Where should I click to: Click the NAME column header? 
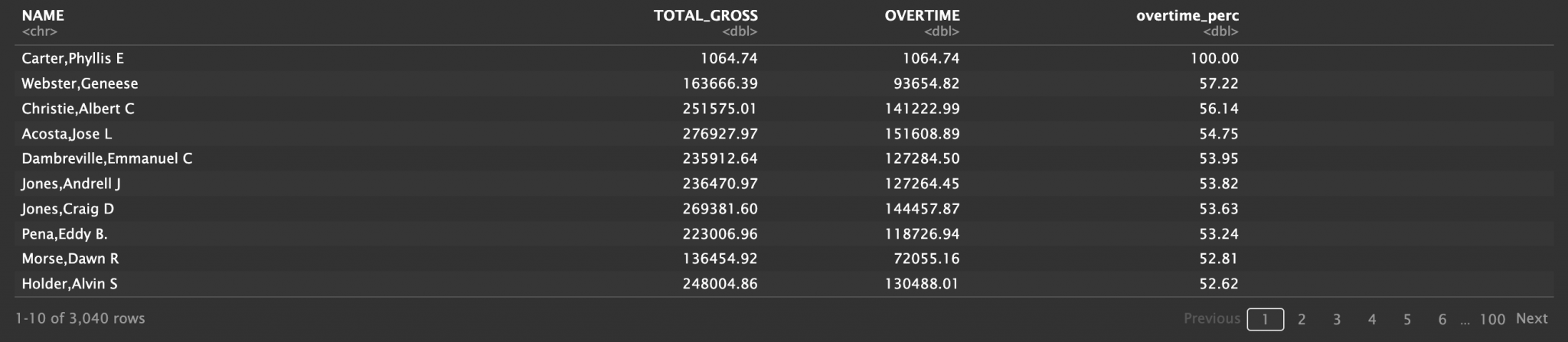click(x=43, y=15)
